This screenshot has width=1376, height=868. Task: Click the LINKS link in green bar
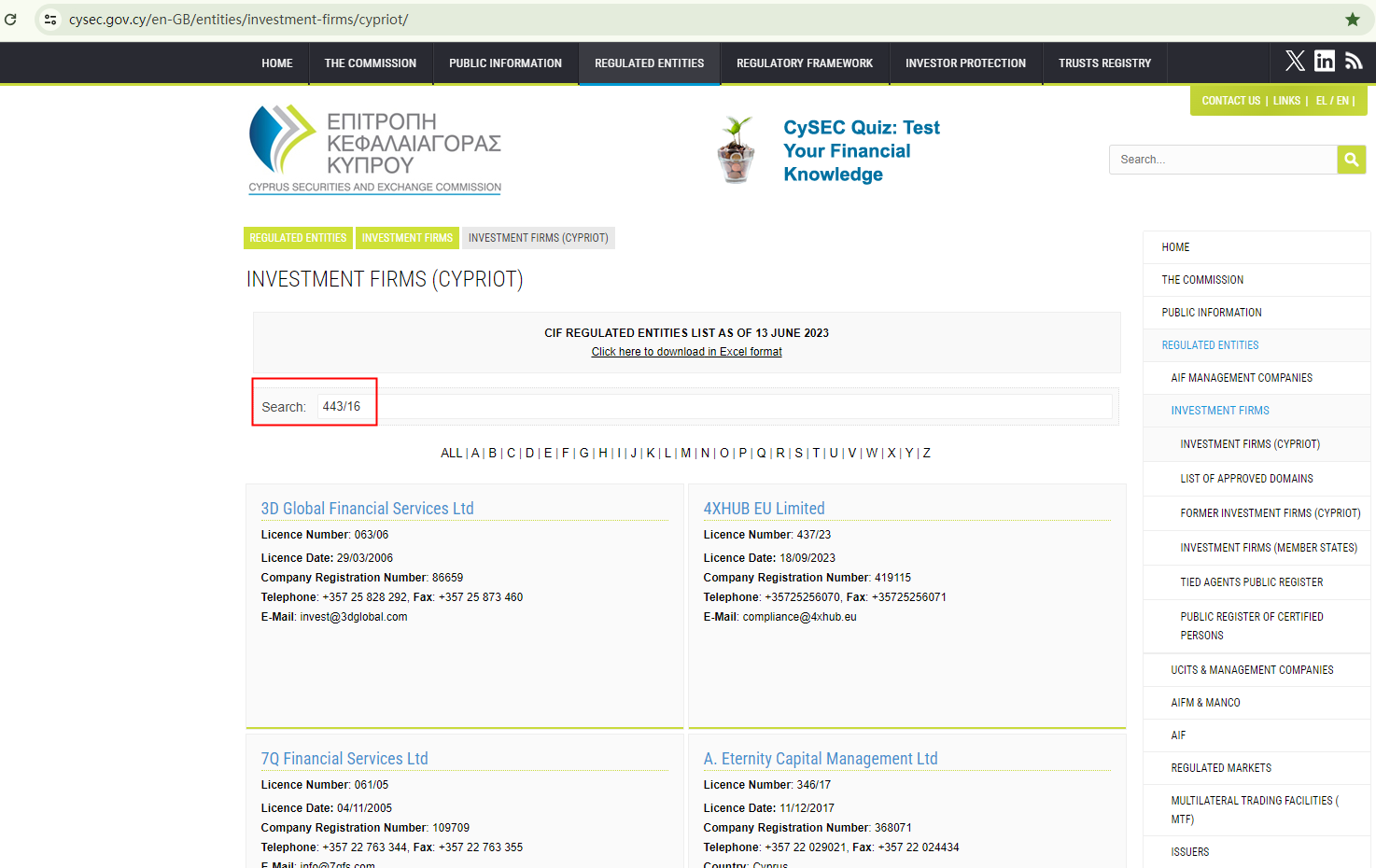coord(1286,101)
